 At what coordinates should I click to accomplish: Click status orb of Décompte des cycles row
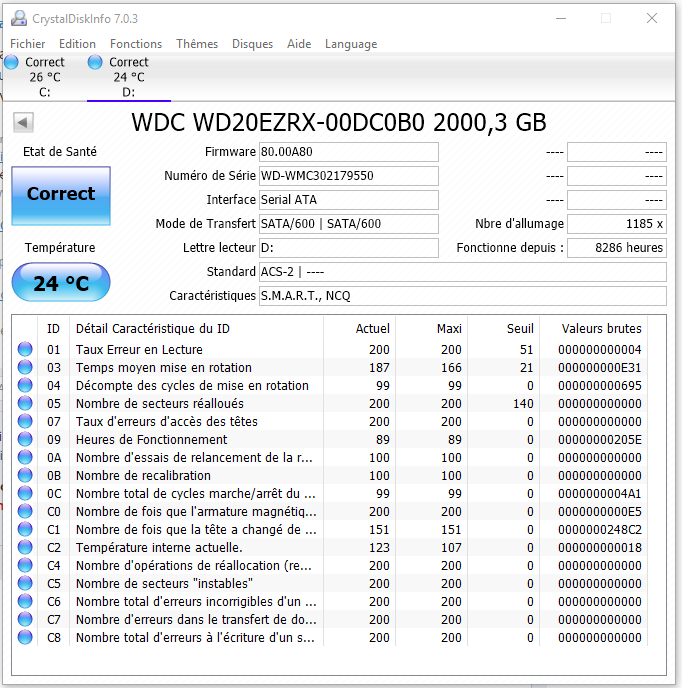click(x=25, y=385)
